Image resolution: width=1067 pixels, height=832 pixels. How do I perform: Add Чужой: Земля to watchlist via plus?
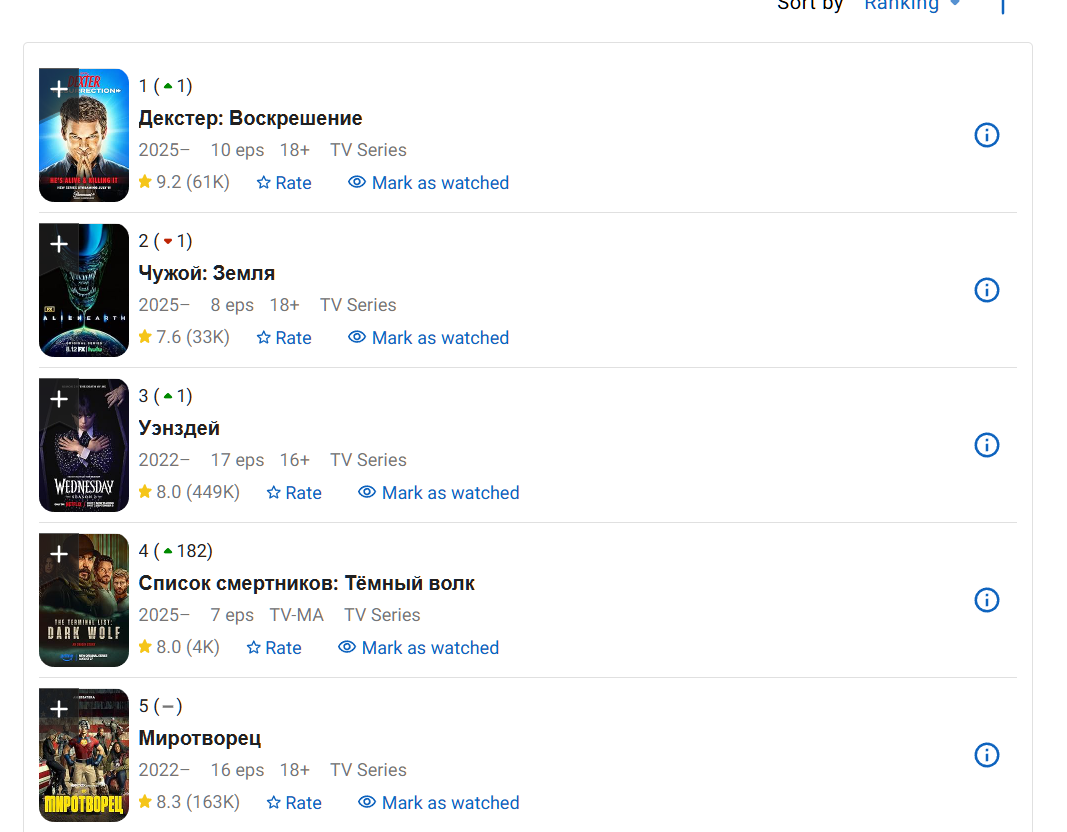point(59,244)
